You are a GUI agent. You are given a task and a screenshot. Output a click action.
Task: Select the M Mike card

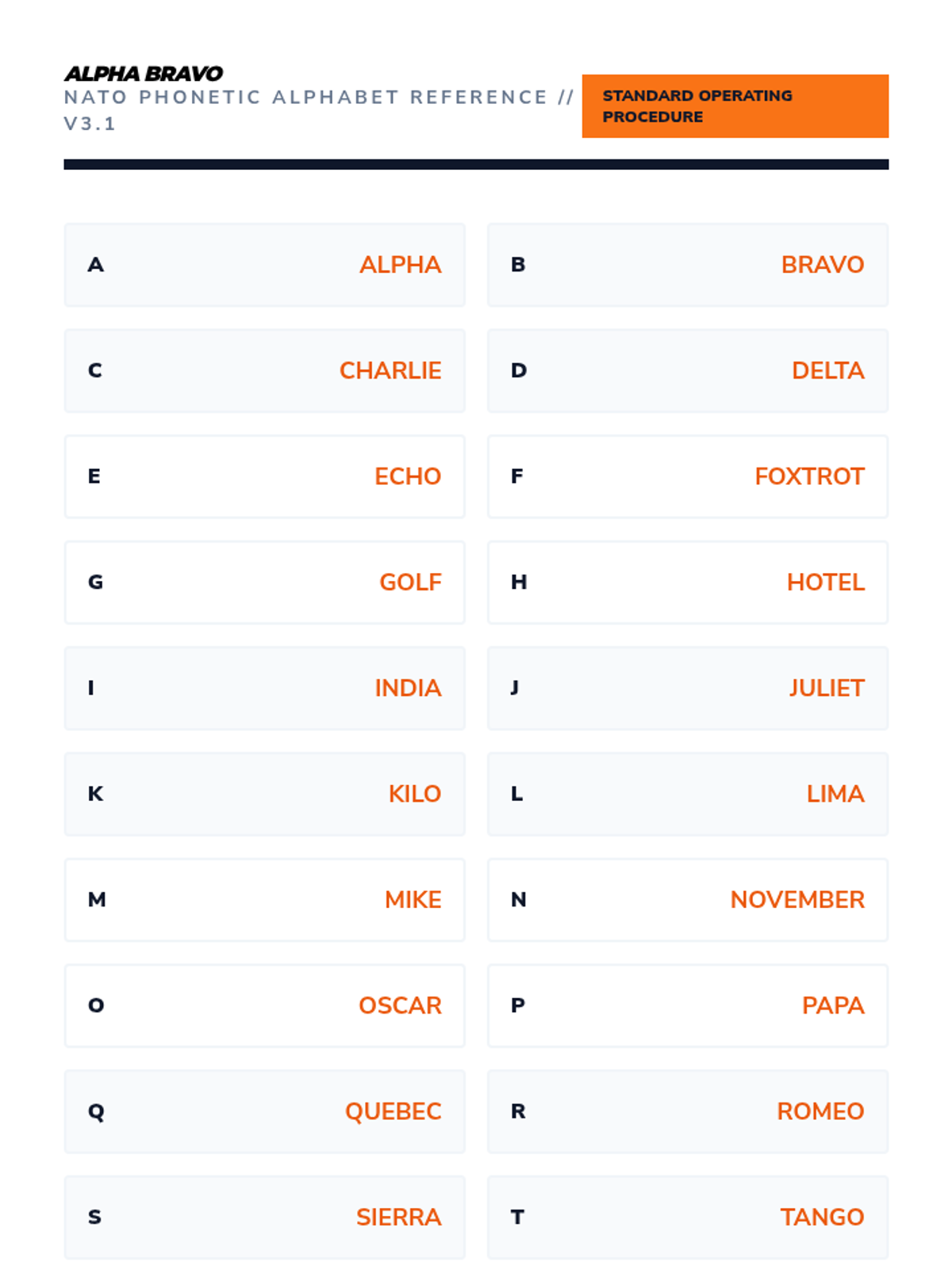click(264, 900)
